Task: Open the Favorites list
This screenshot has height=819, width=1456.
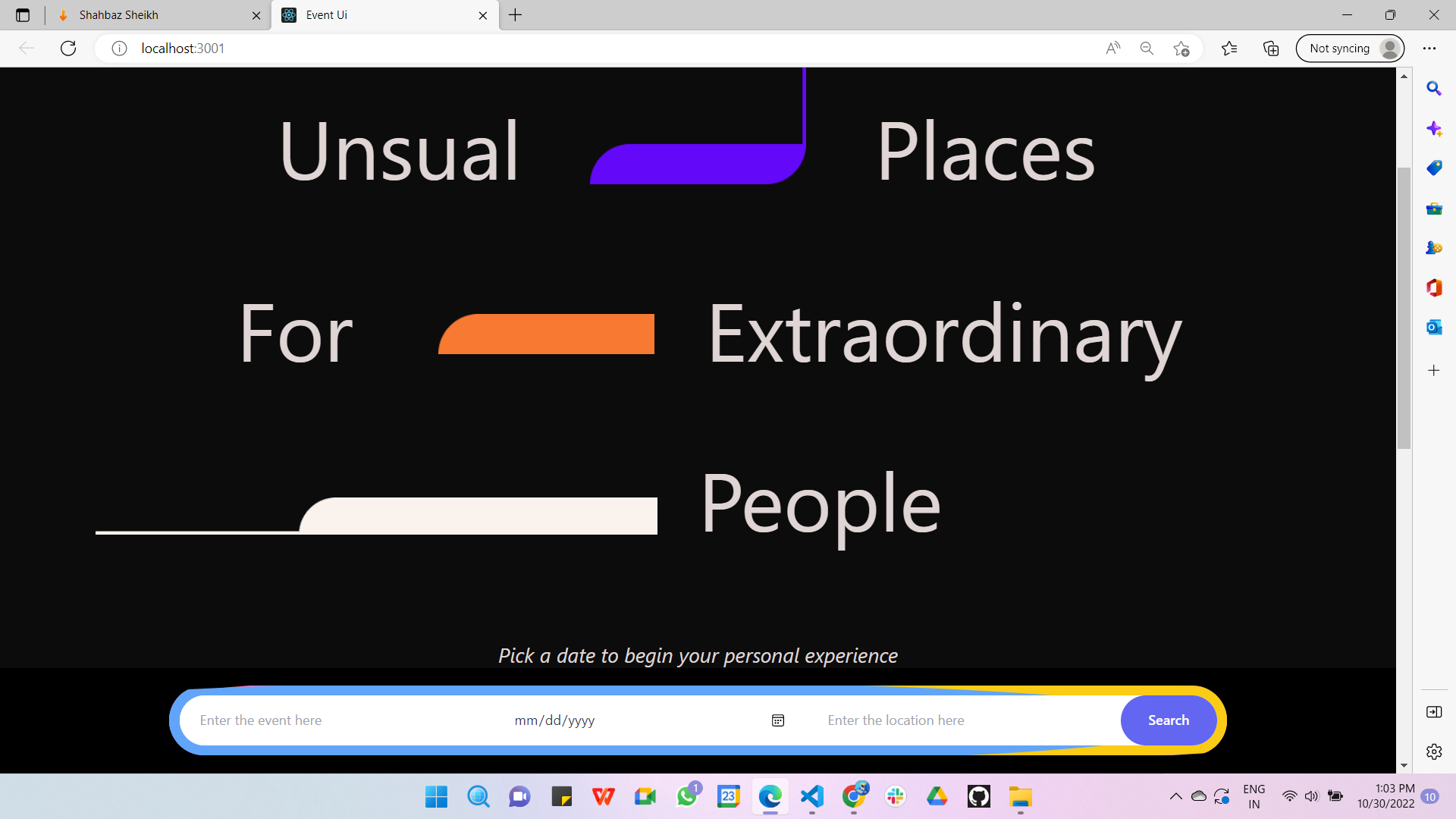Action: tap(1229, 49)
